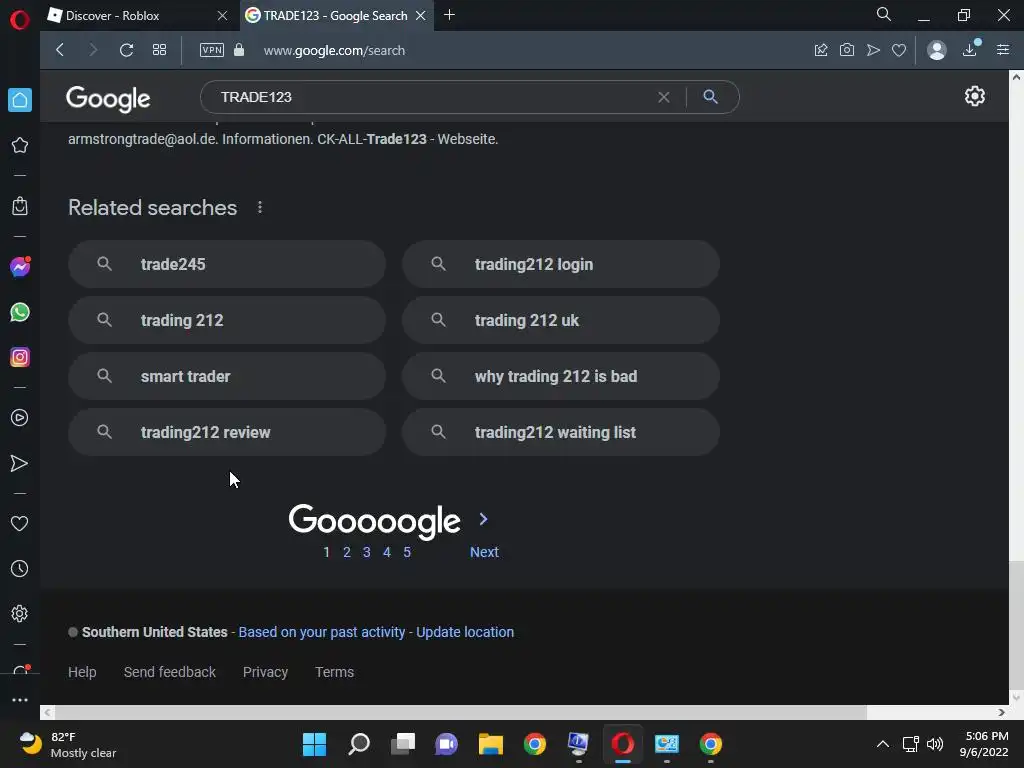The width and height of the screenshot is (1024, 768).
Task: Send page via the toolbar flow arrow
Action: coord(873,50)
